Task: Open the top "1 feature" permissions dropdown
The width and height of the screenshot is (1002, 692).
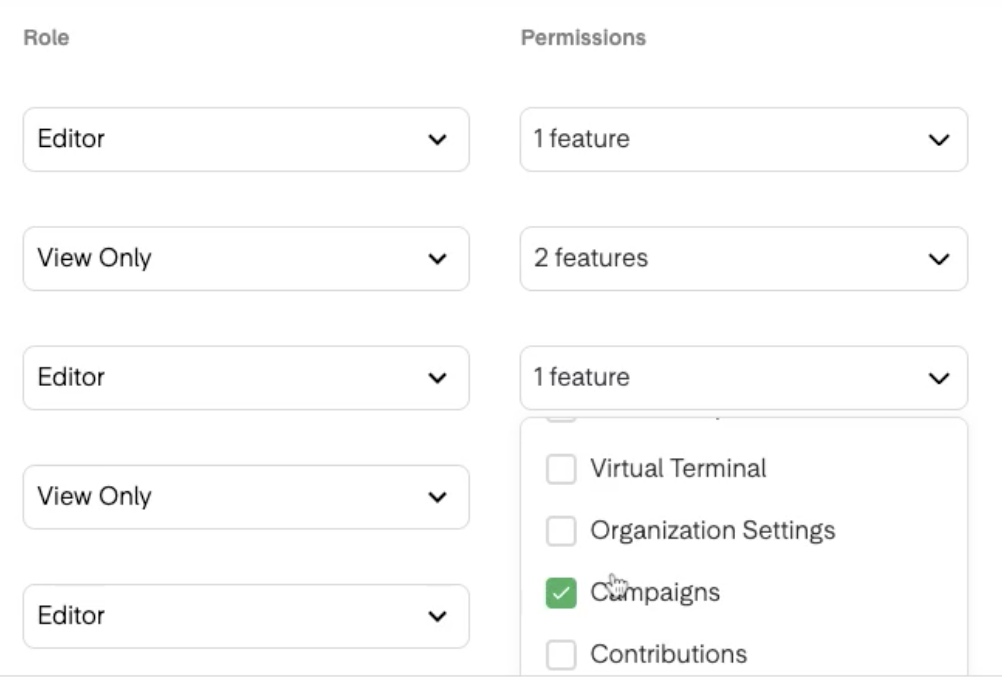Action: (743, 139)
